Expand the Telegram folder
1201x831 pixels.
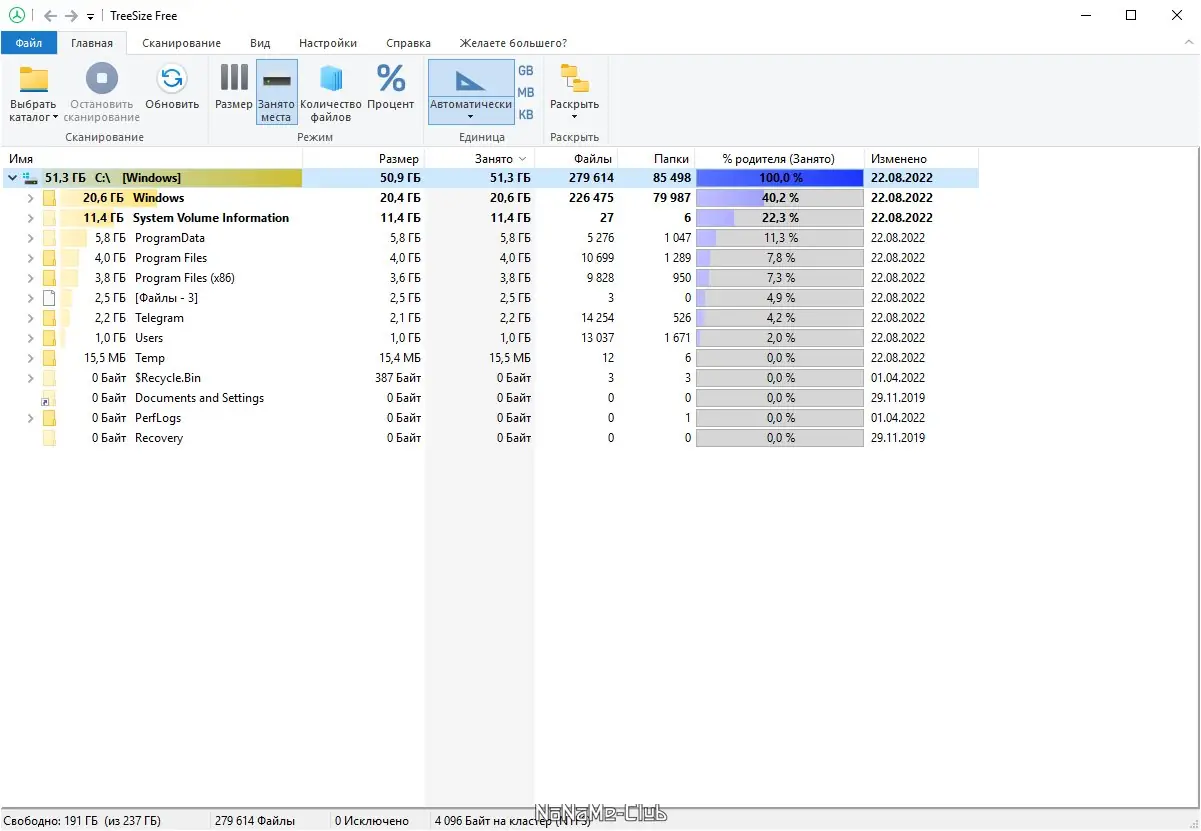pyautogui.click(x=30, y=318)
